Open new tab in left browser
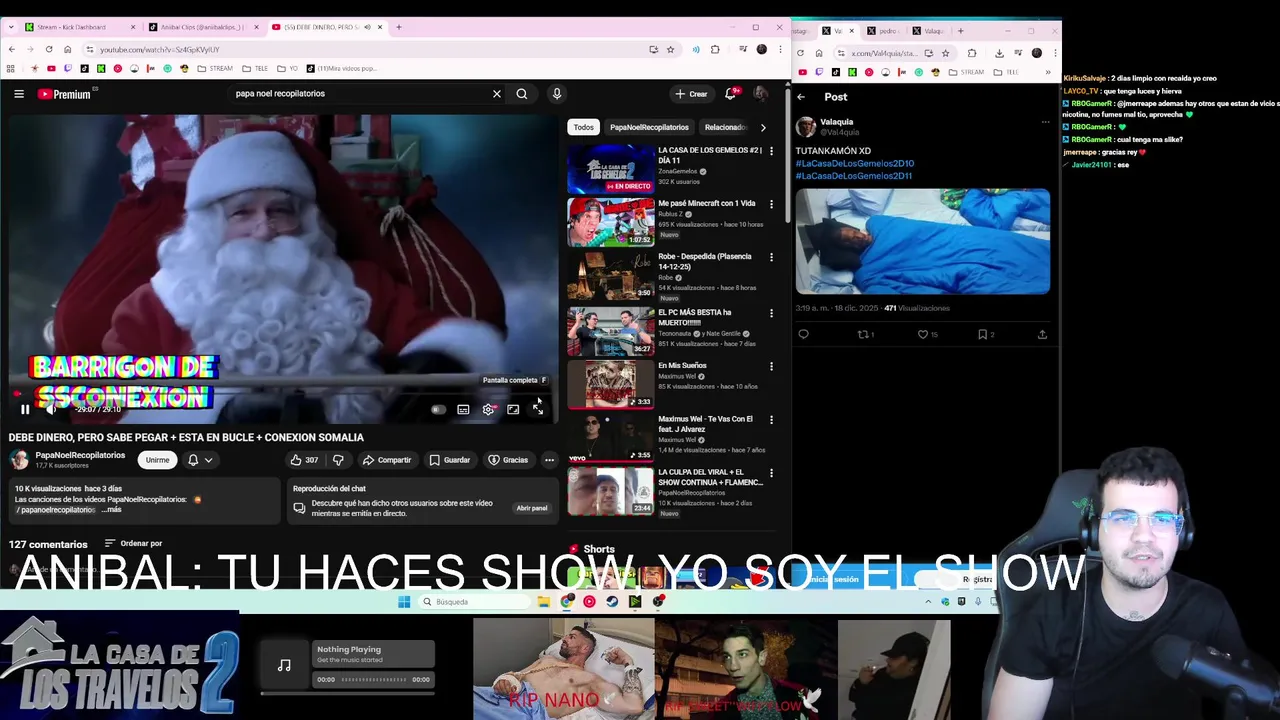The width and height of the screenshot is (1280, 720). (x=398, y=27)
